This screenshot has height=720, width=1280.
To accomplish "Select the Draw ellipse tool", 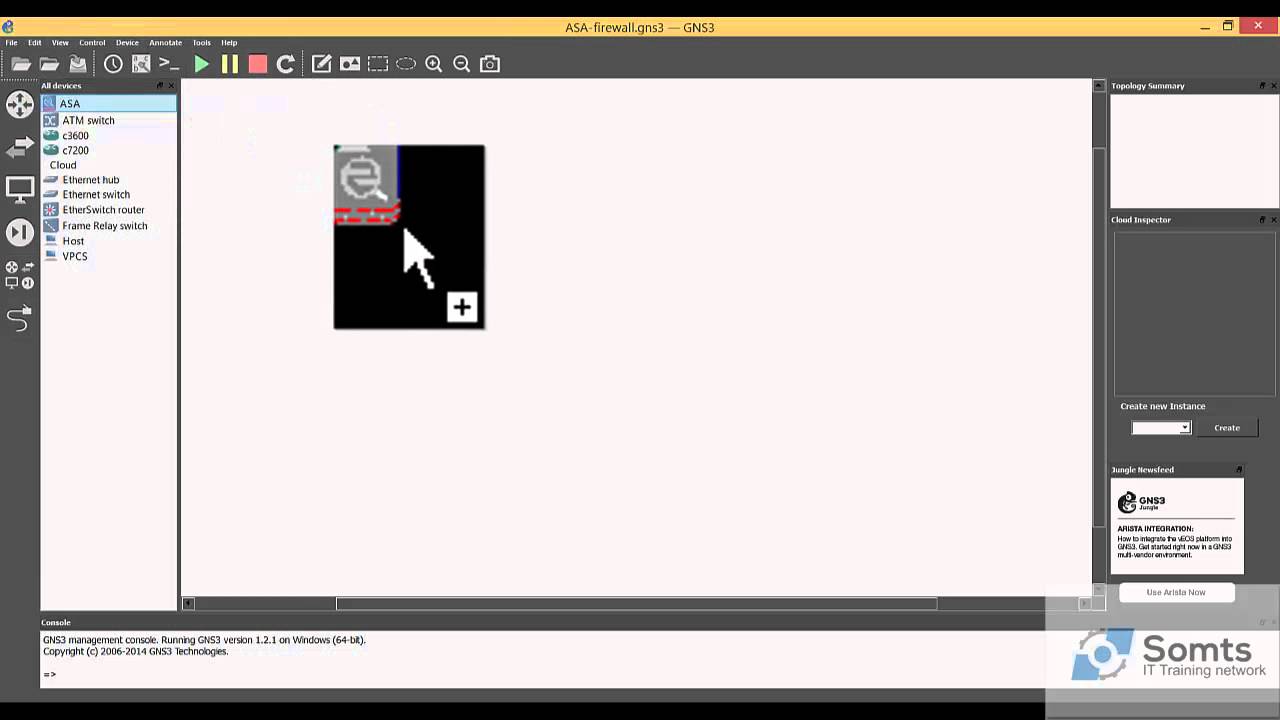I will click(405, 64).
